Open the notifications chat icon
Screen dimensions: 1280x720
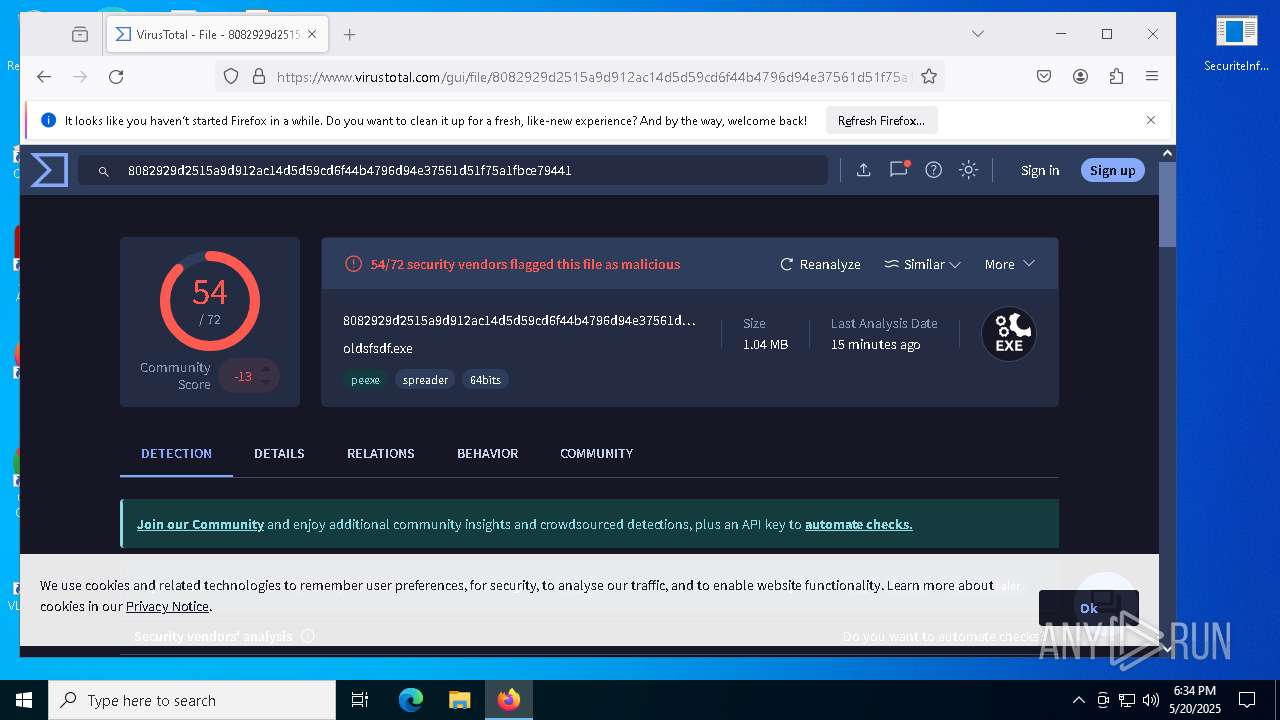(899, 169)
